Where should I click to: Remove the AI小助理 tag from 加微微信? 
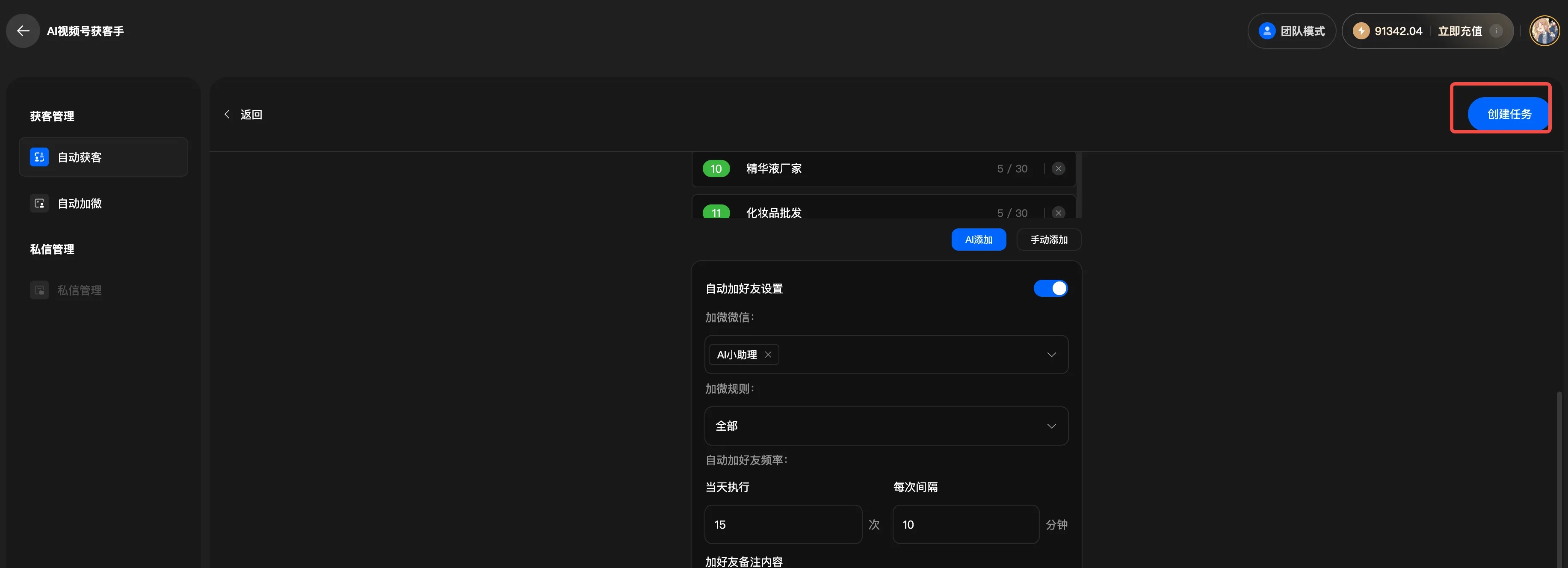(768, 355)
